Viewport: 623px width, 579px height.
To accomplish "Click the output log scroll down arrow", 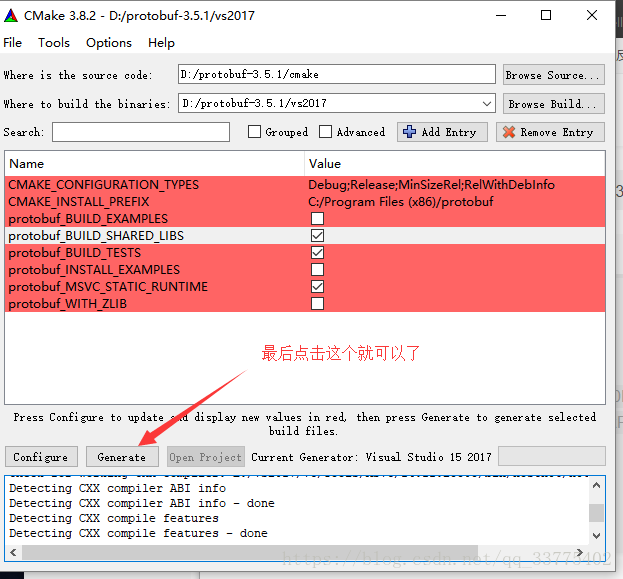I will (x=596, y=536).
